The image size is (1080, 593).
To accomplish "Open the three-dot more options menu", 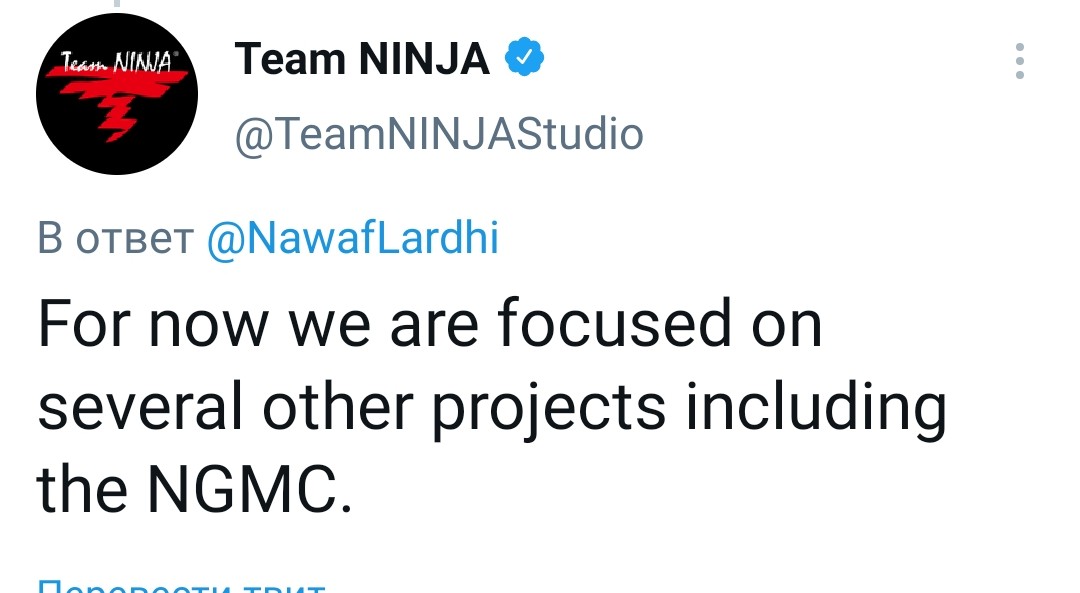I will coord(1019,61).
